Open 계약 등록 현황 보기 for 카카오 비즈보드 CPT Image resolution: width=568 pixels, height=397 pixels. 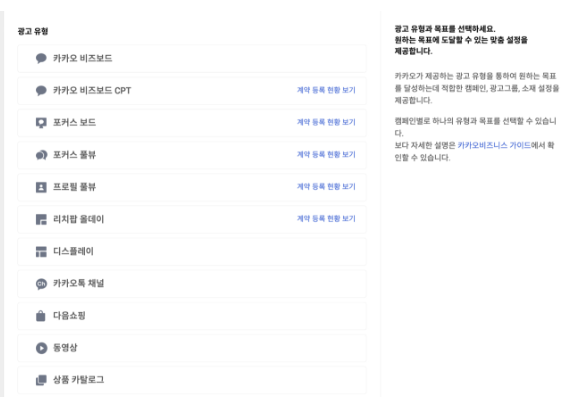point(326,90)
